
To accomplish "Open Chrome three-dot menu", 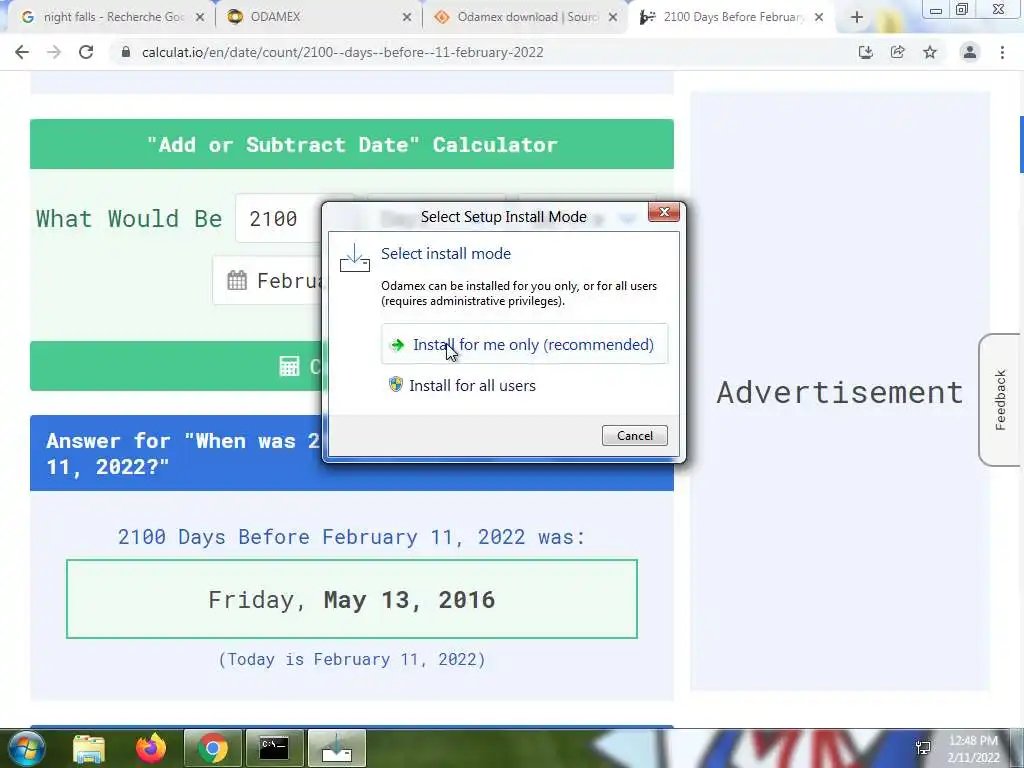I will pyautogui.click(x=1002, y=52).
